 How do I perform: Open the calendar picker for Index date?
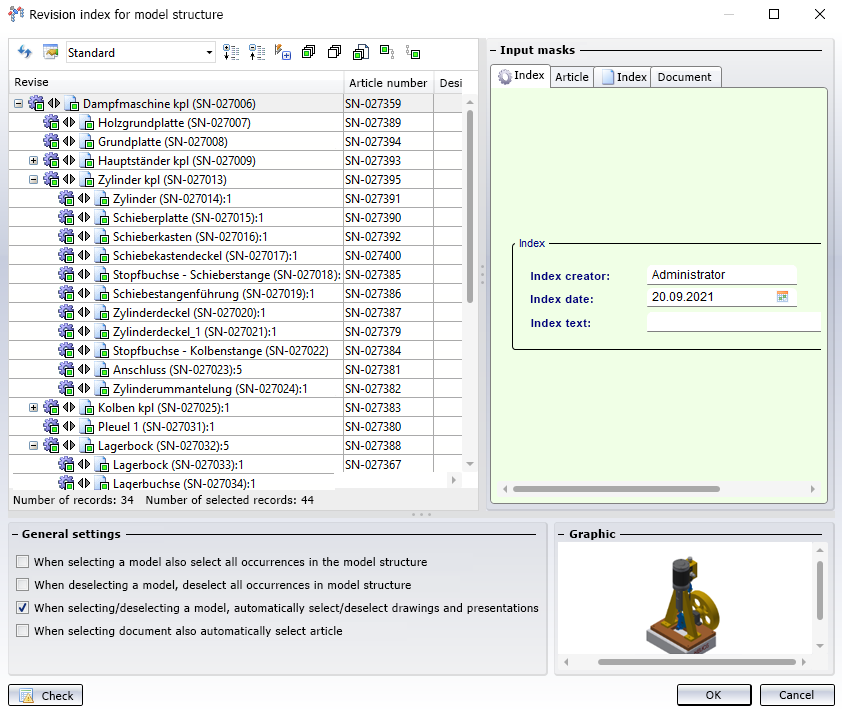pyautogui.click(x=783, y=297)
